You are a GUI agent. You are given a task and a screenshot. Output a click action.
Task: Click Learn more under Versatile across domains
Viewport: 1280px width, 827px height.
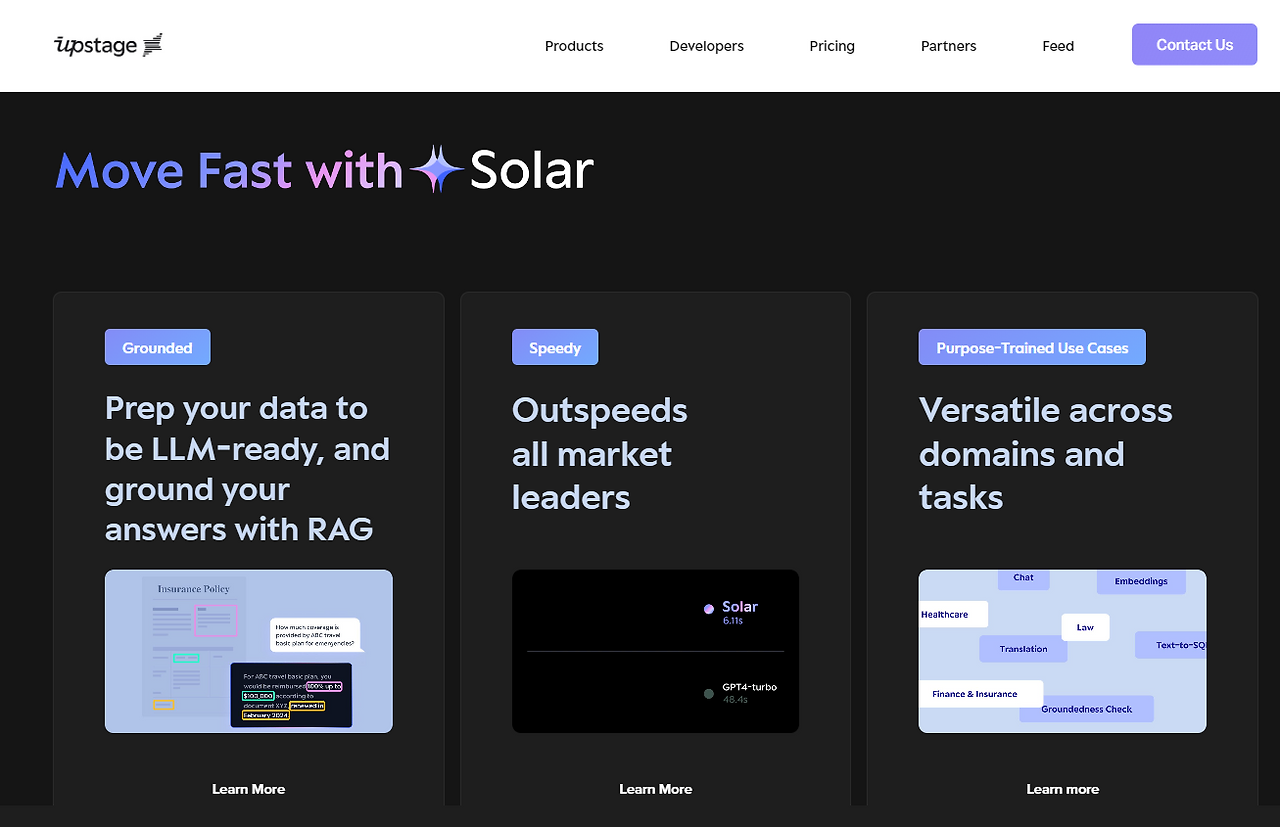(1063, 789)
